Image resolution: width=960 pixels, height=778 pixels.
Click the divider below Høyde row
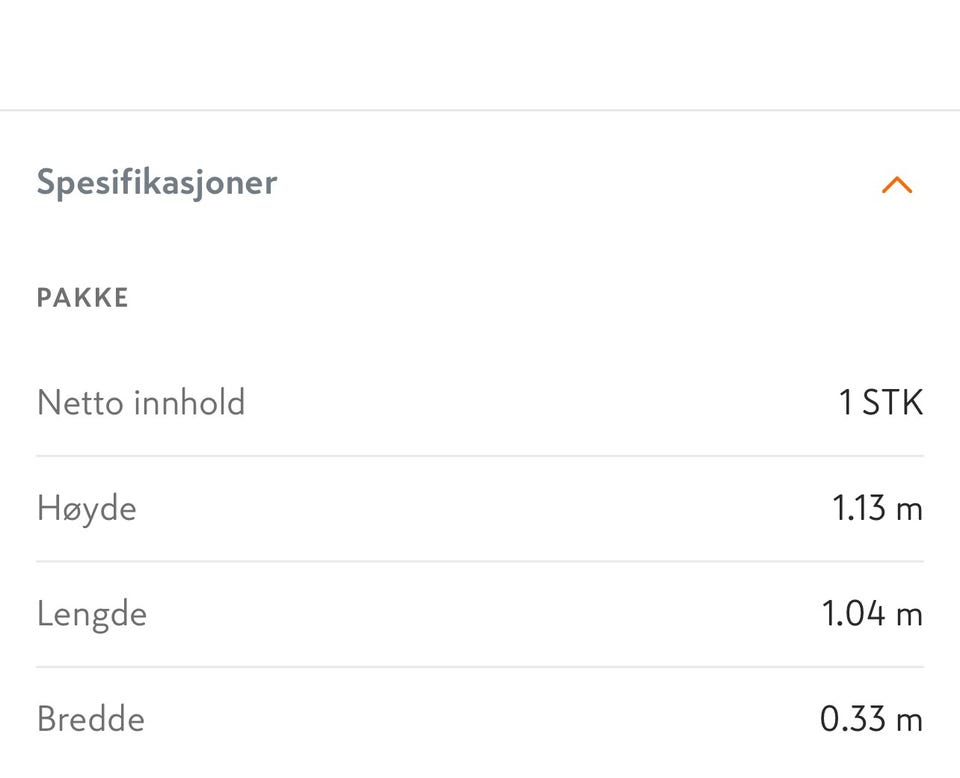(x=480, y=561)
